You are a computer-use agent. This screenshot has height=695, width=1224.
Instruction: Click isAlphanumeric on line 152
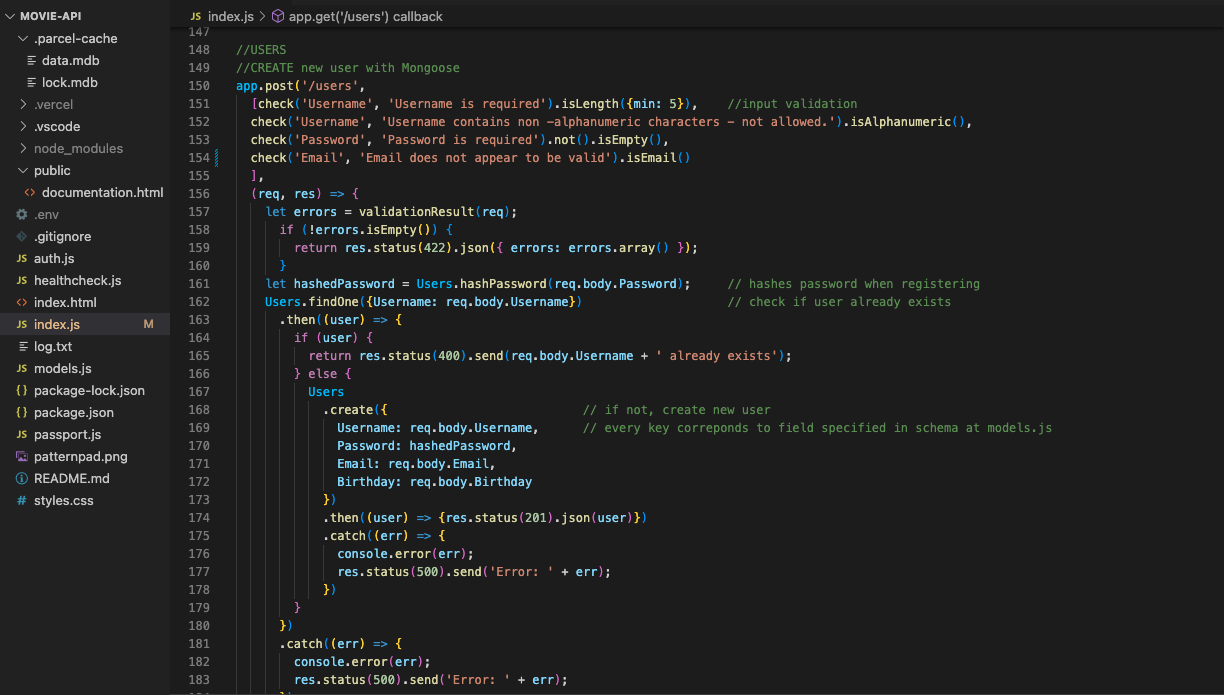coord(900,122)
